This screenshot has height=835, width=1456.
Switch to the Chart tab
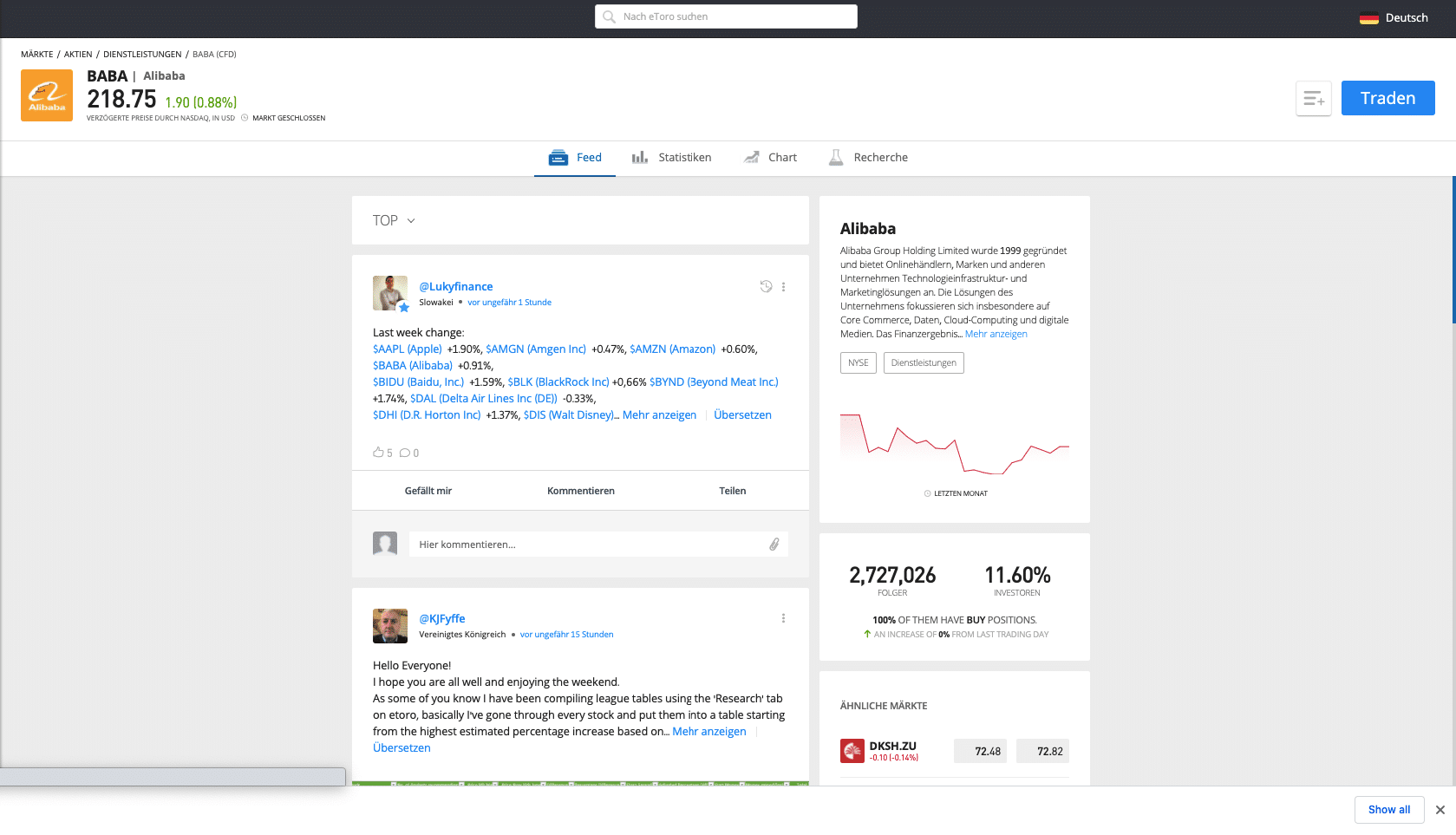[x=770, y=157]
